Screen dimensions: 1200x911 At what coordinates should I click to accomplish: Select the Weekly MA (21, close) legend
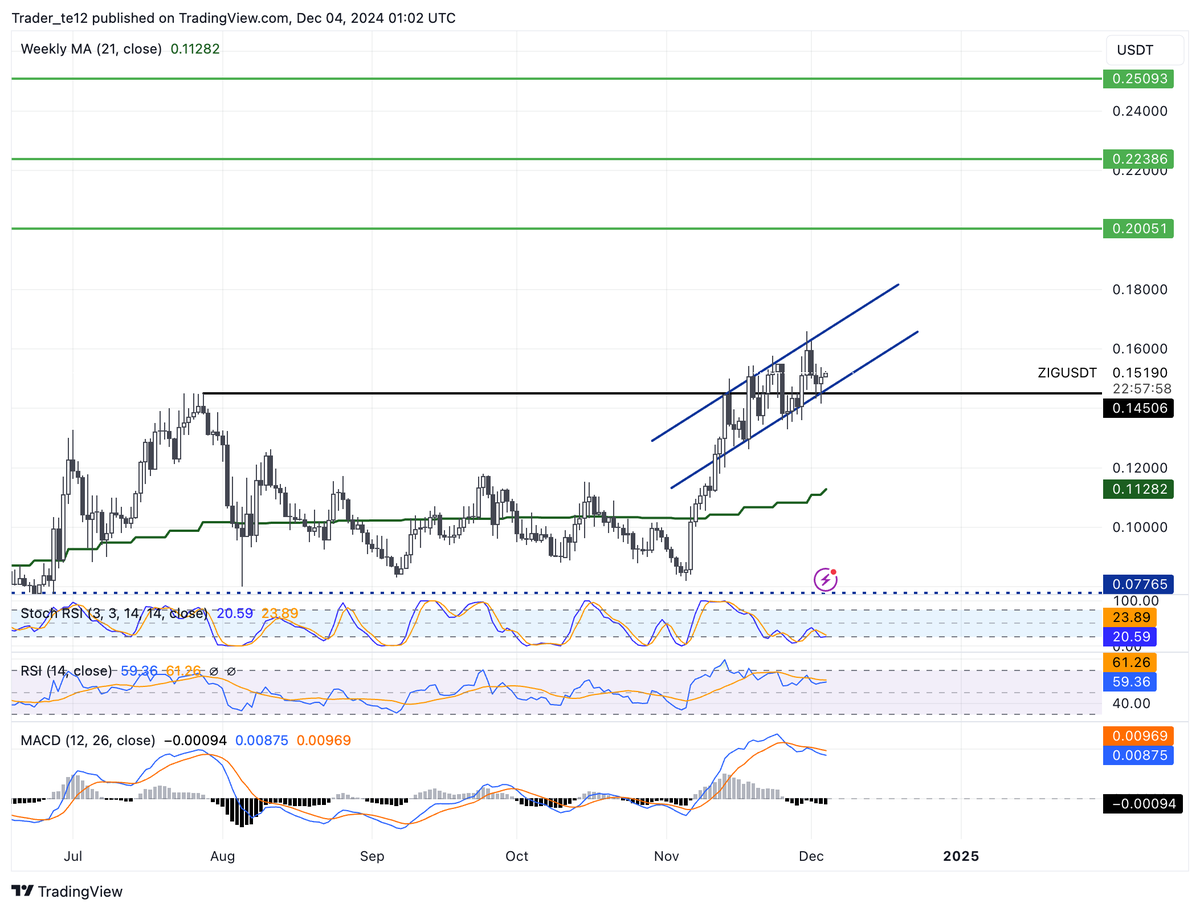coord(91,48)
